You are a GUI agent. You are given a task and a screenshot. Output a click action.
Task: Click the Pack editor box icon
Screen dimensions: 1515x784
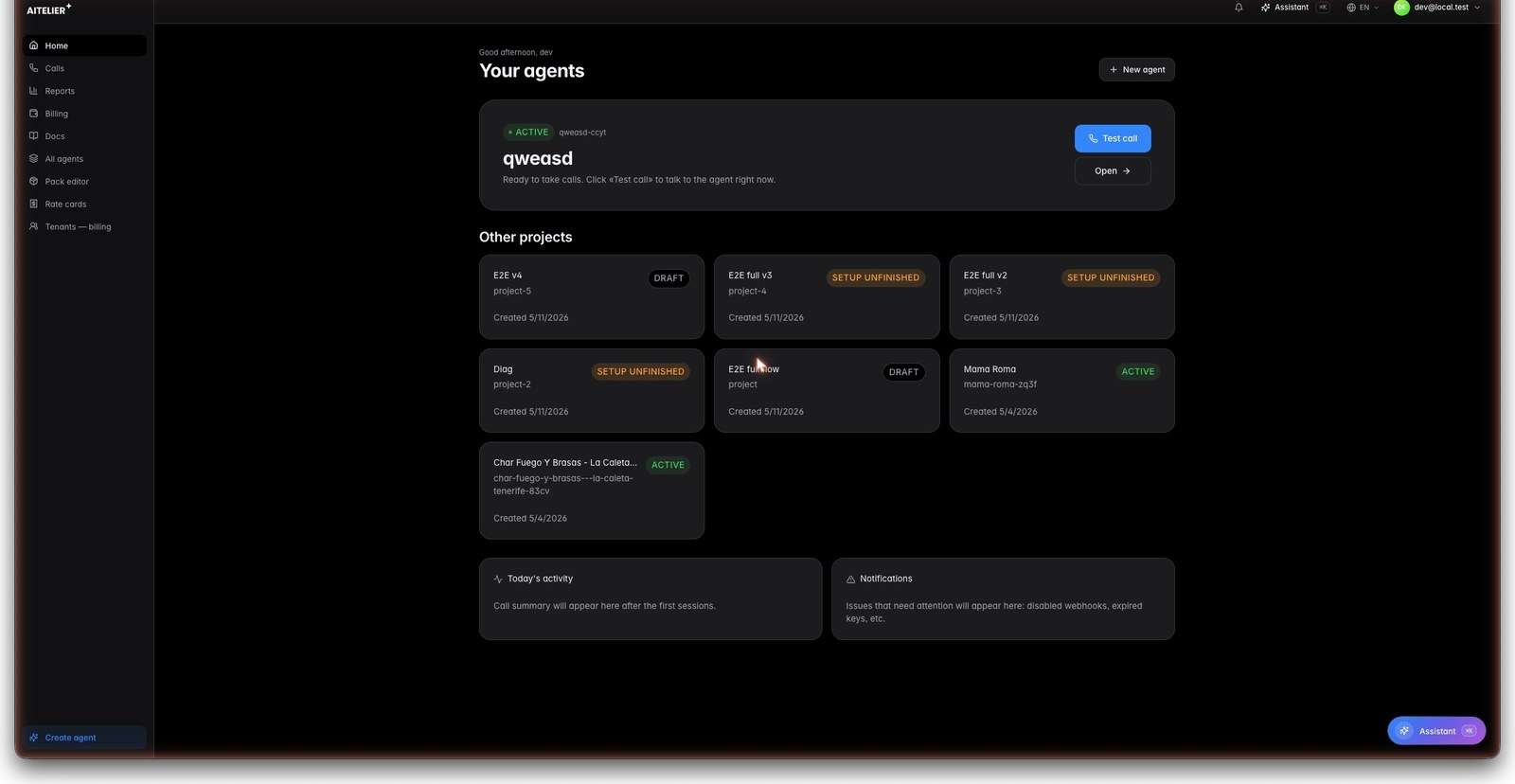(34, 182)
